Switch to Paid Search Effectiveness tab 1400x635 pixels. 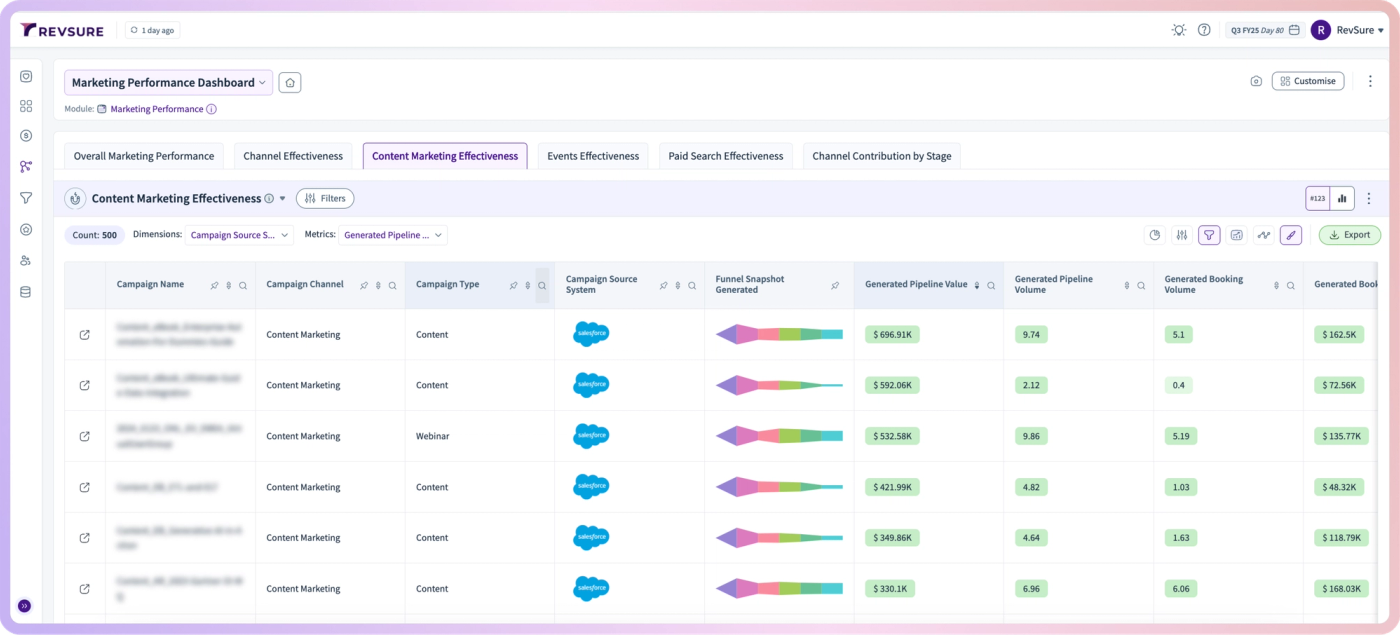click(726, 156)
